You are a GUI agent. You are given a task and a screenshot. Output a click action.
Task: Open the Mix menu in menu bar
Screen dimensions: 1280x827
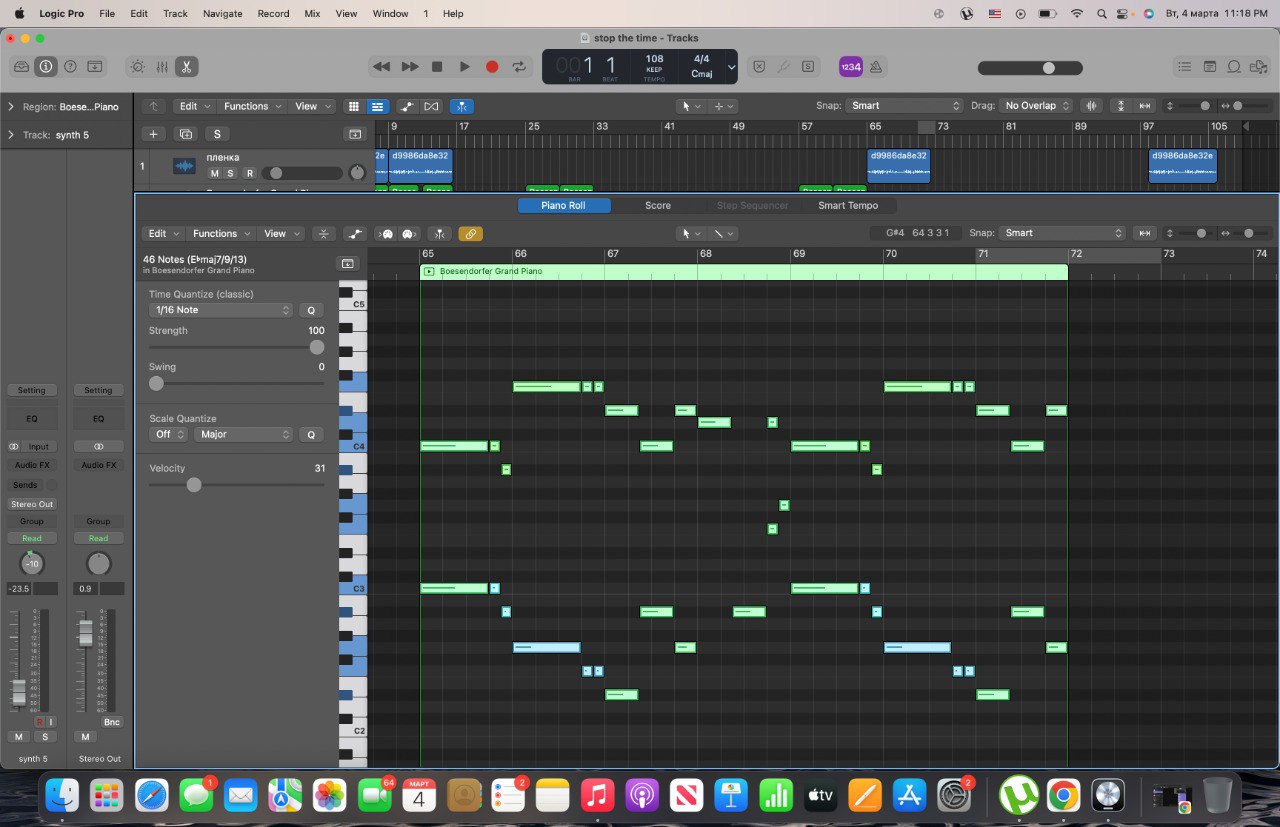coord(312,13)
